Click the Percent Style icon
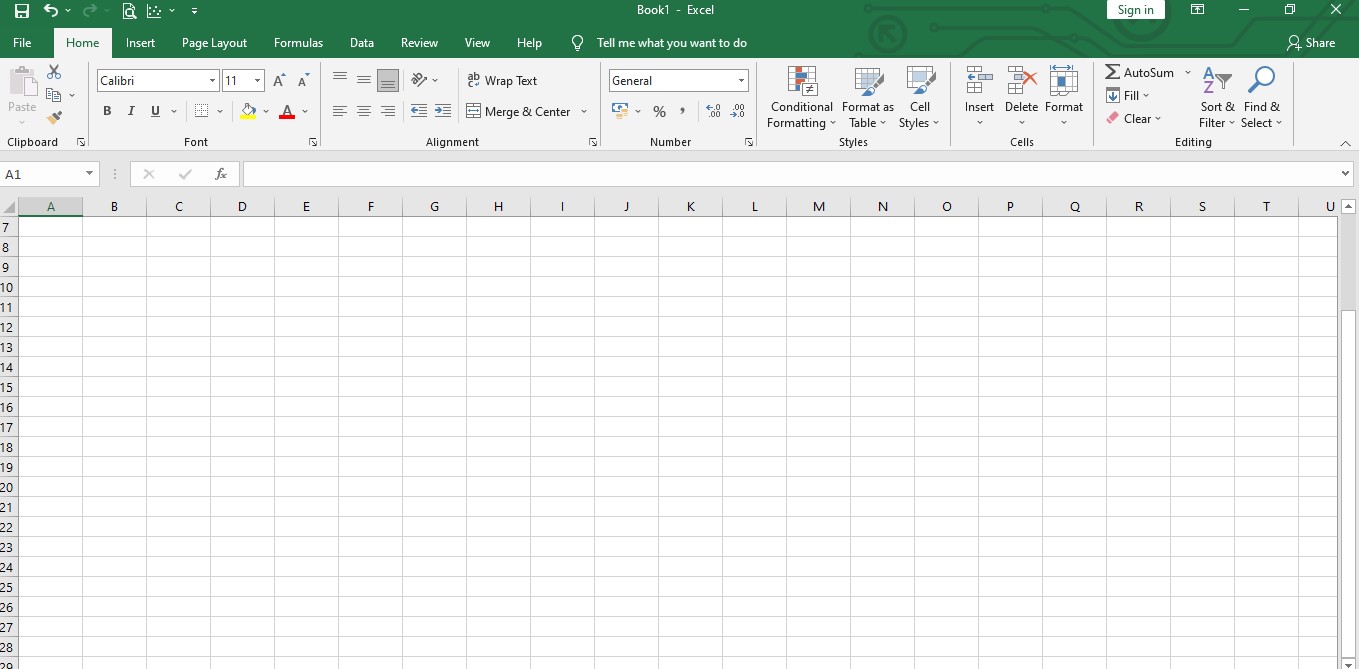The width and height of the screenshot is (1359, 669). (659, 111)
